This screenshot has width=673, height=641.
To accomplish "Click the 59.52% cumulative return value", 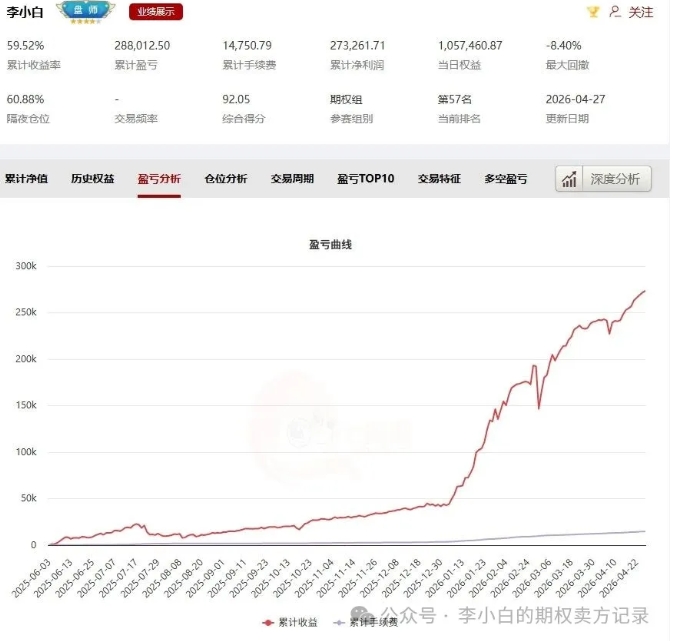I will coord(25,46).
